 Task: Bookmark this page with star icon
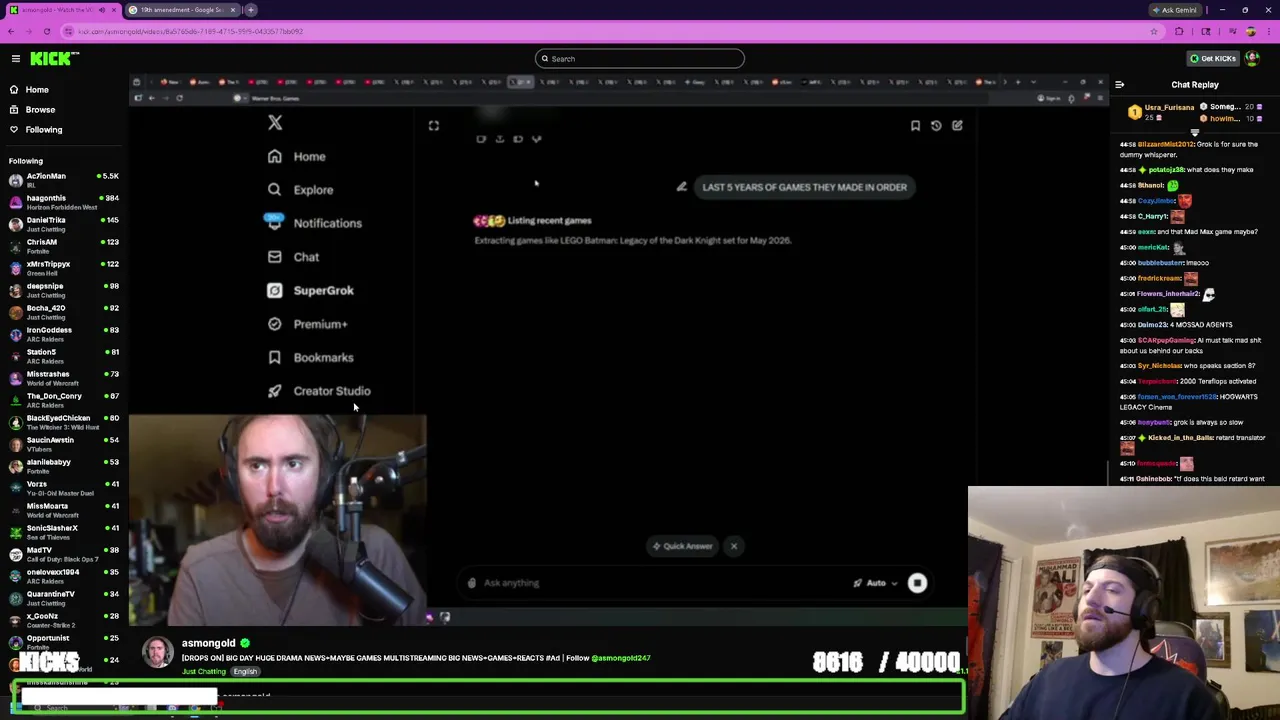point(1154,31)
